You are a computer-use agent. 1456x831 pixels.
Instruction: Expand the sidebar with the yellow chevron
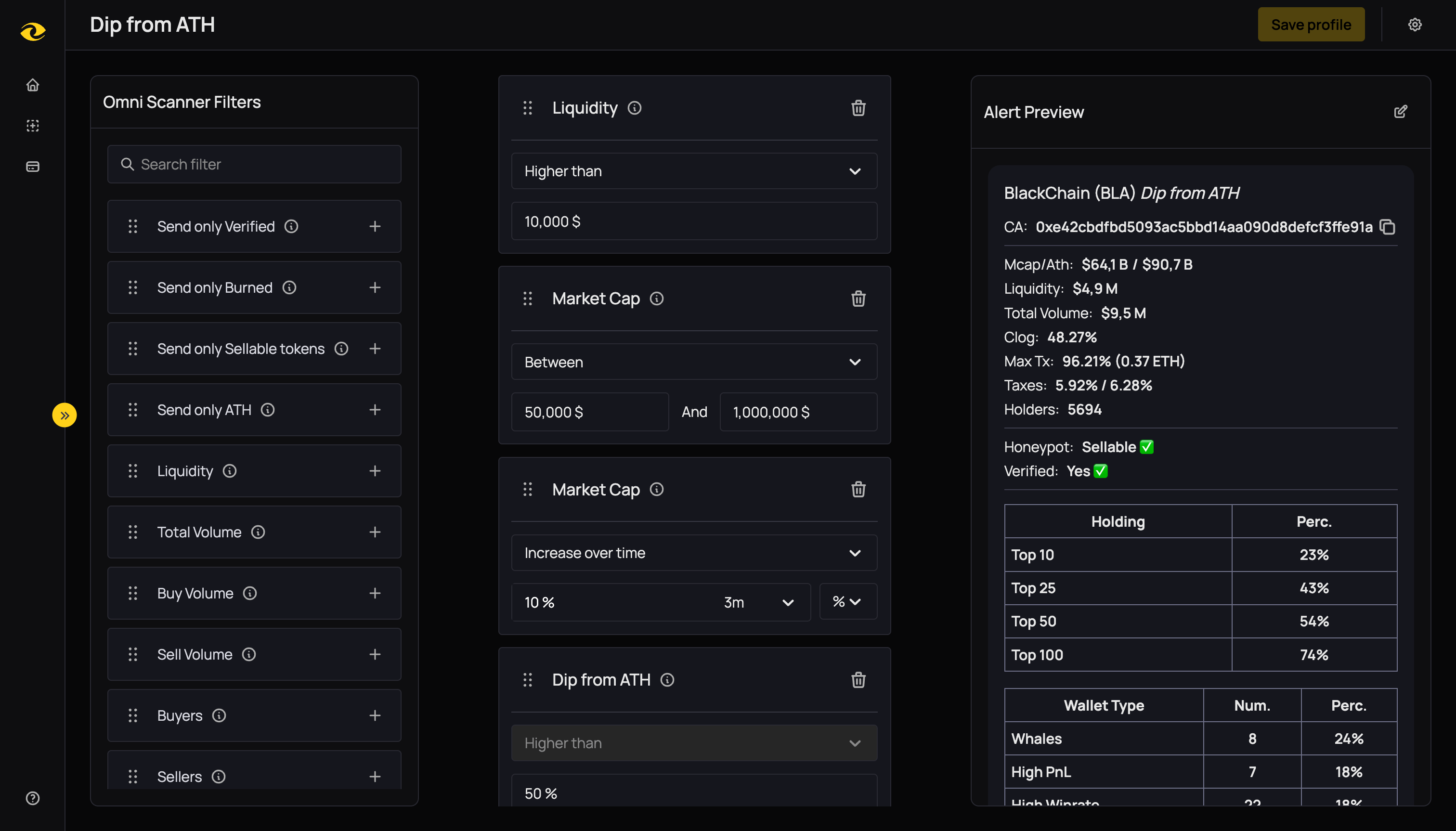(65, 415)
